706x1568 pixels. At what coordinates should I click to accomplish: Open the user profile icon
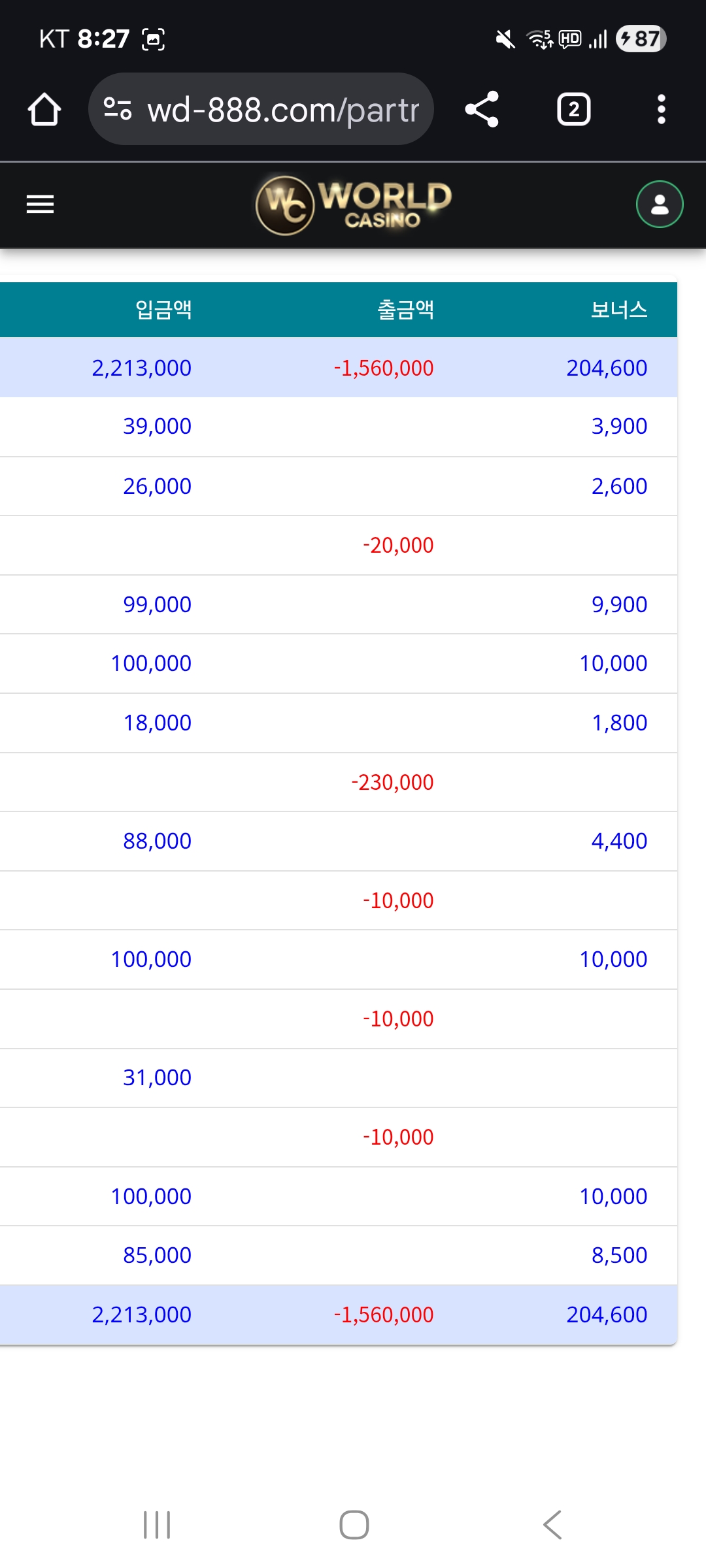pos(660,204)
